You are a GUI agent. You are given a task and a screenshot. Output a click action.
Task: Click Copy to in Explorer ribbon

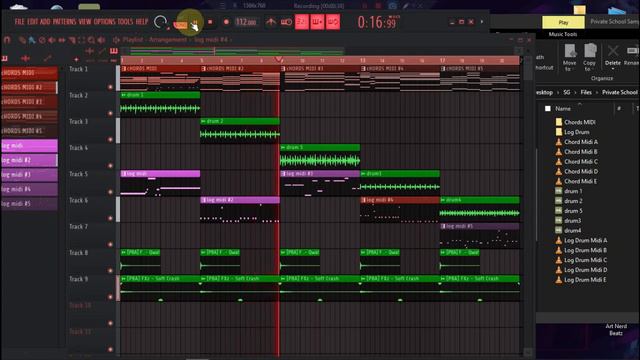coord(589,57)
